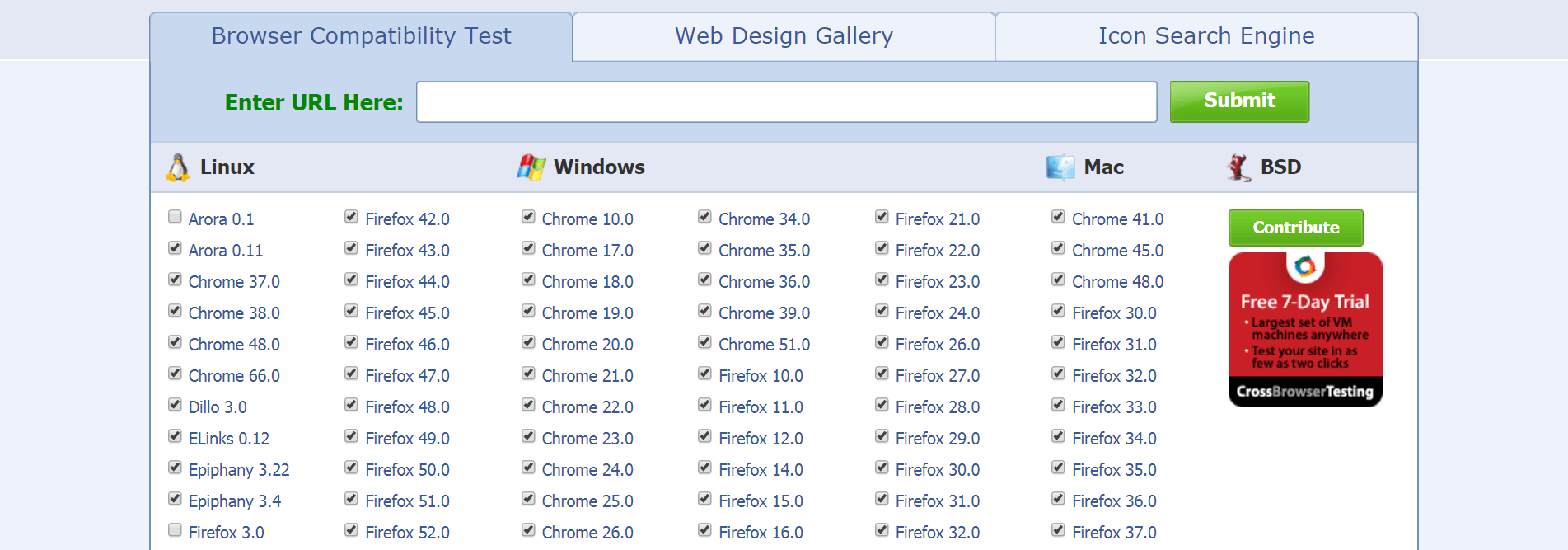Click the Contribute button
The width and height of the screenshot is (1568, 550).
coord(1295,228)
